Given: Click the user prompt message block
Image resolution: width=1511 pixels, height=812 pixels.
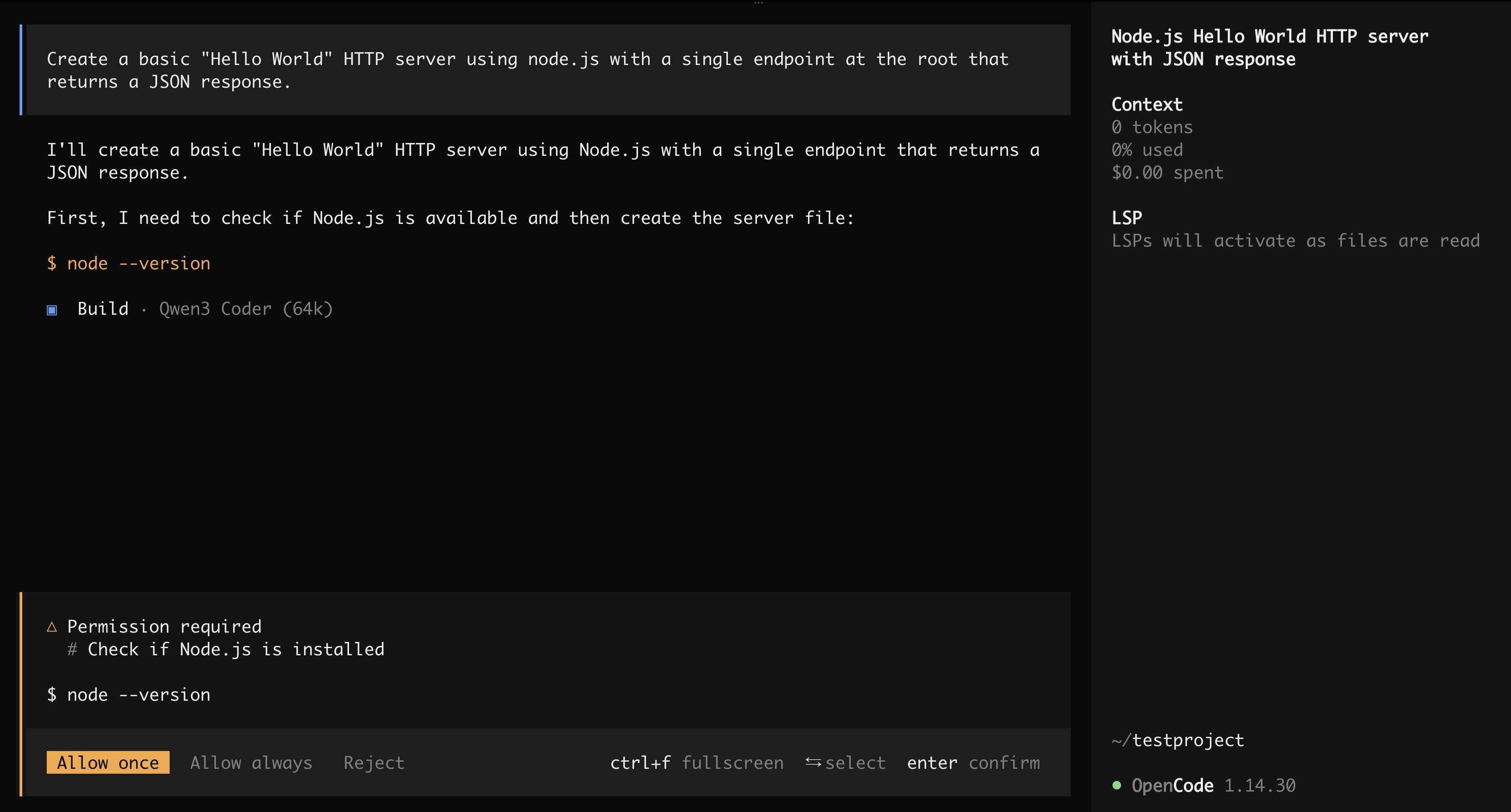Looking at the screenshot, I should point(548,70).
